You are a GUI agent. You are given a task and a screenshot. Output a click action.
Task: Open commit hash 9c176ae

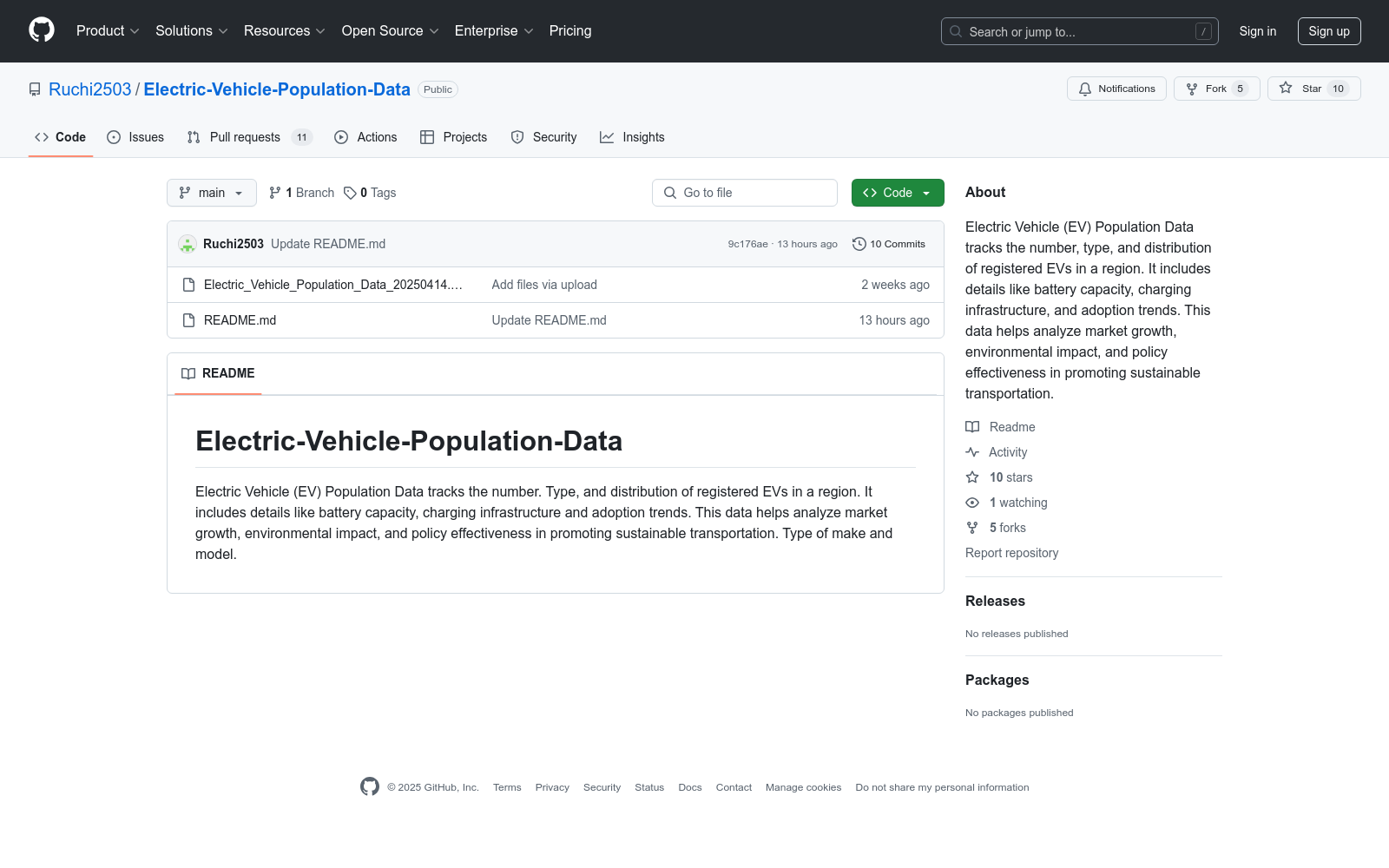[x=747, y=244]
